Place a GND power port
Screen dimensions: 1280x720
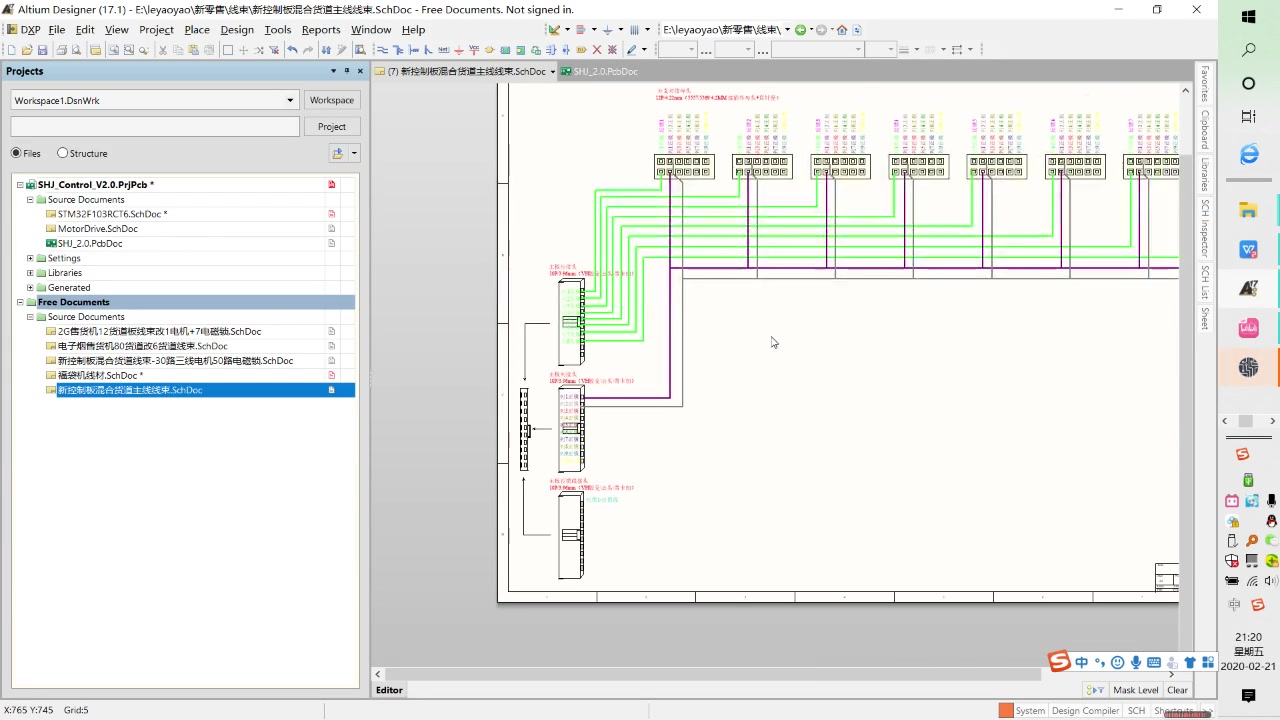click(x=457, y=49)
